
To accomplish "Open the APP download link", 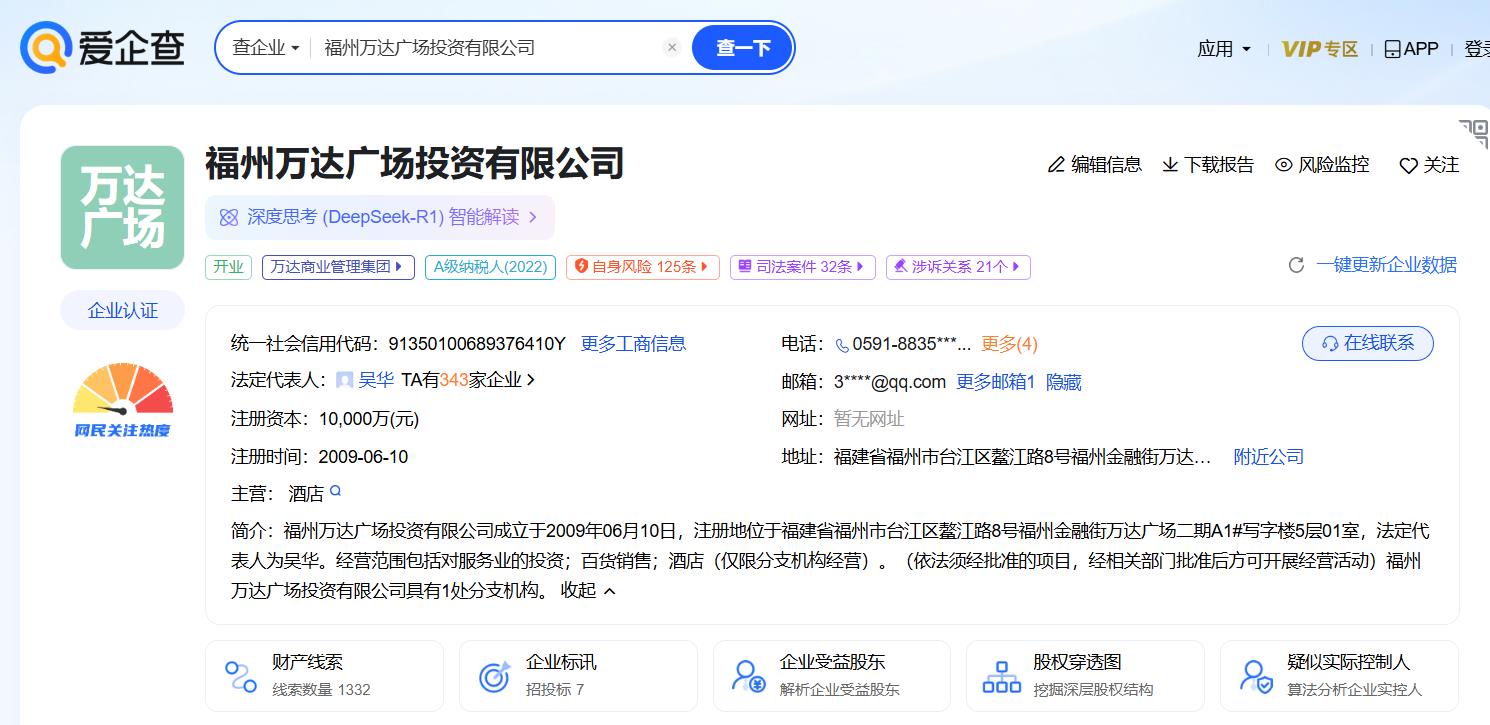I will tap(1411, 49).
